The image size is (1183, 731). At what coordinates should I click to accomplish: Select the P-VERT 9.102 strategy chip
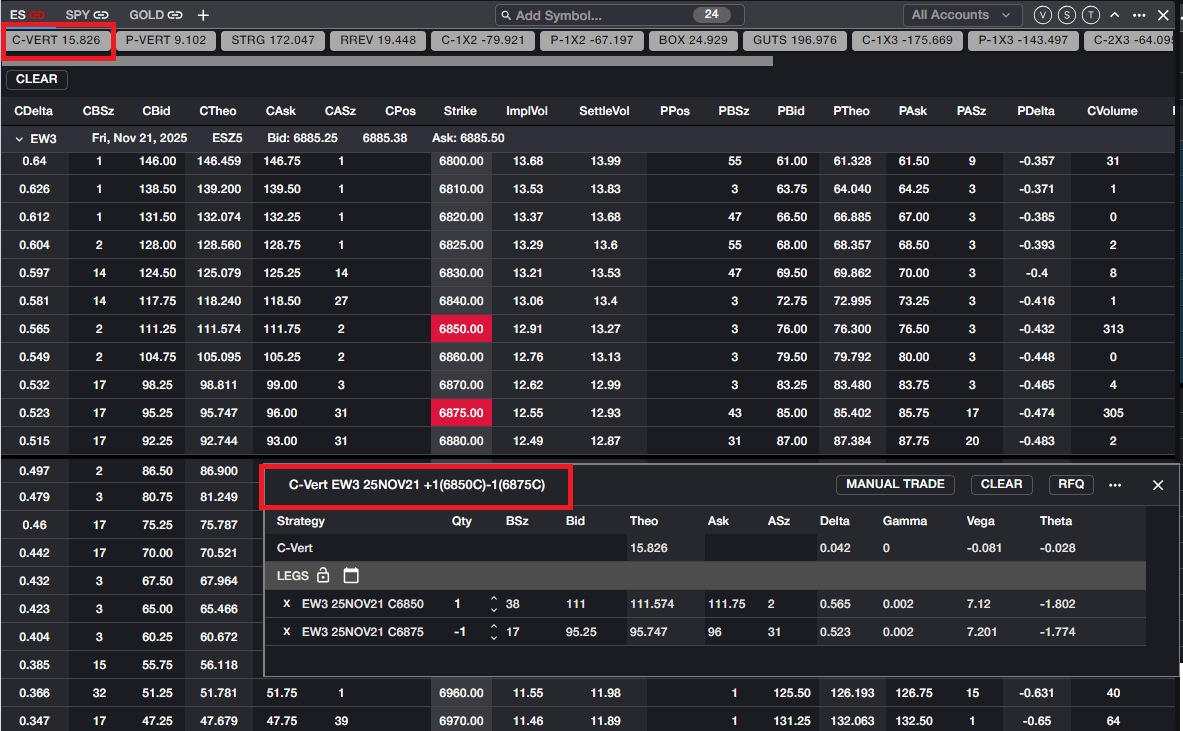166,41
